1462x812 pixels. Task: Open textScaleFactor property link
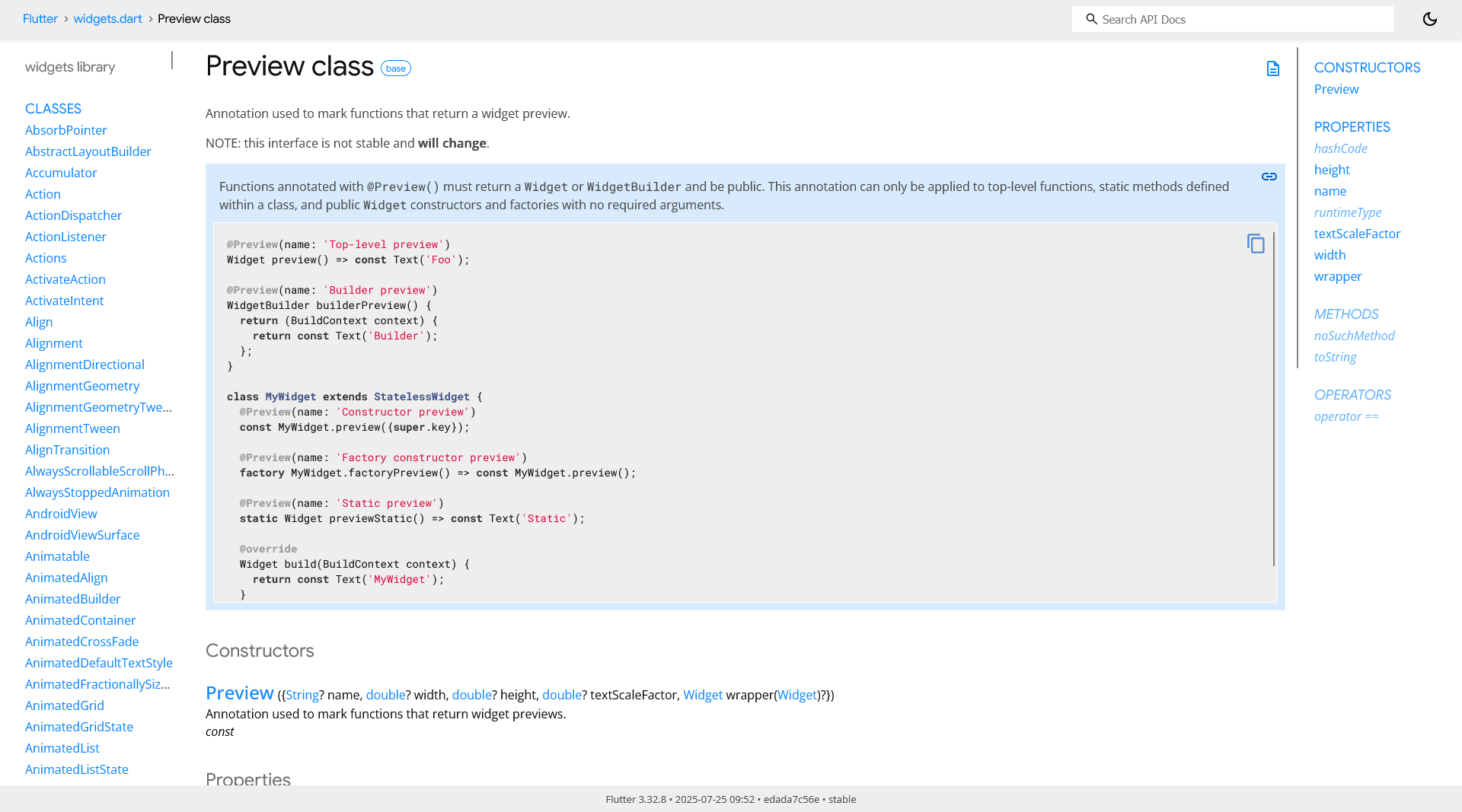pos(1357,234)
